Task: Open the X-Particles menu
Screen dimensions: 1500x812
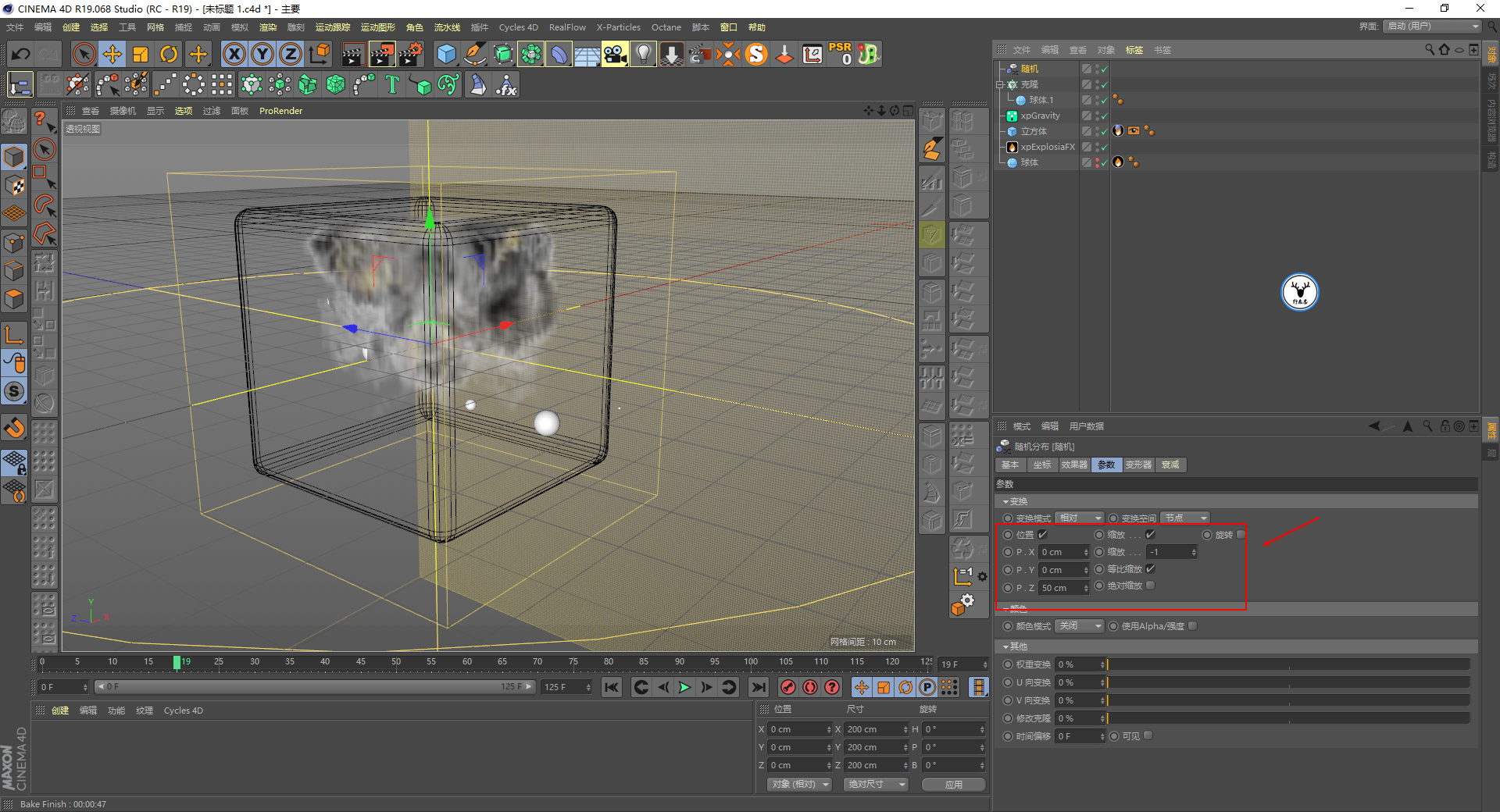Action: pyautogui.click(x=618, y=27)
